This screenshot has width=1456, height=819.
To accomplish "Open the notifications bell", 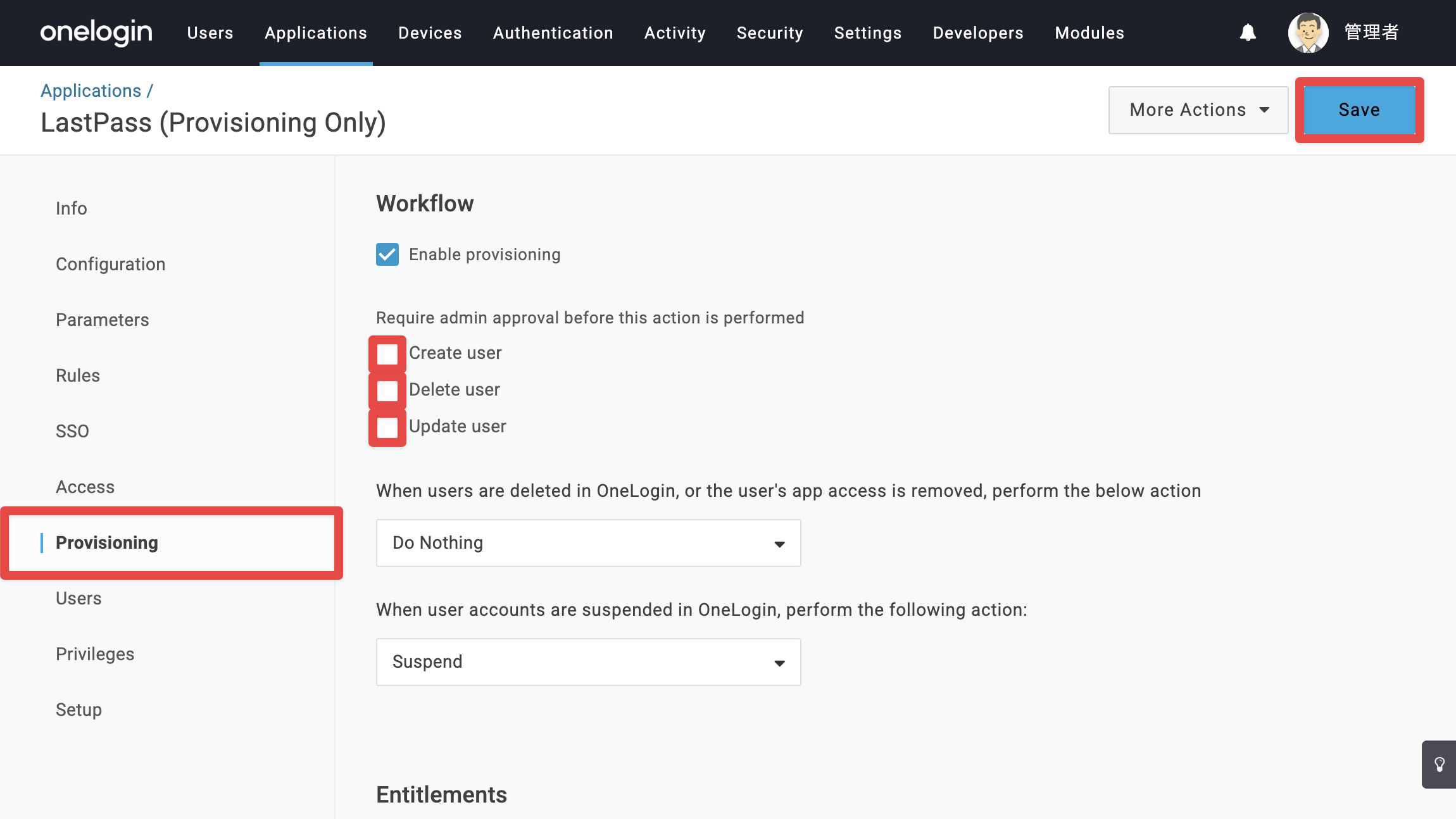I will 1248,32.
